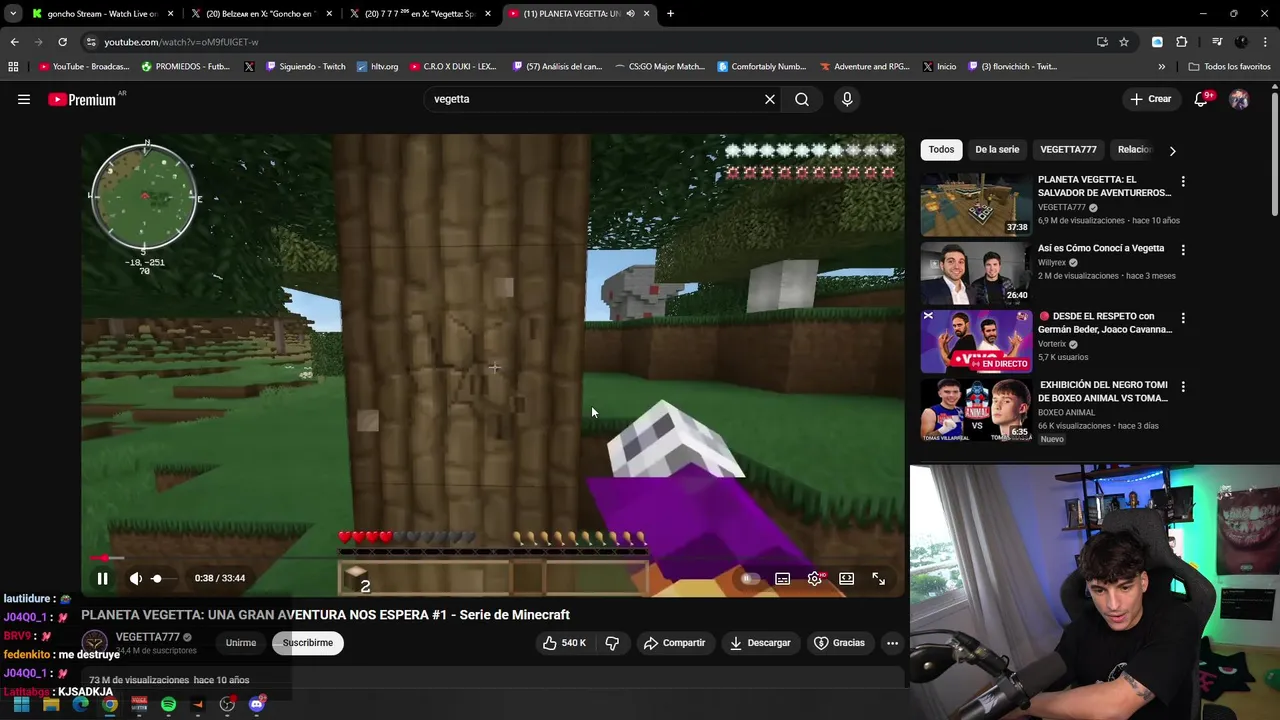Adjust the volume slider in the player
Image resolution: width=1280 pixels, height=720 pixels.
coord(165,578)
